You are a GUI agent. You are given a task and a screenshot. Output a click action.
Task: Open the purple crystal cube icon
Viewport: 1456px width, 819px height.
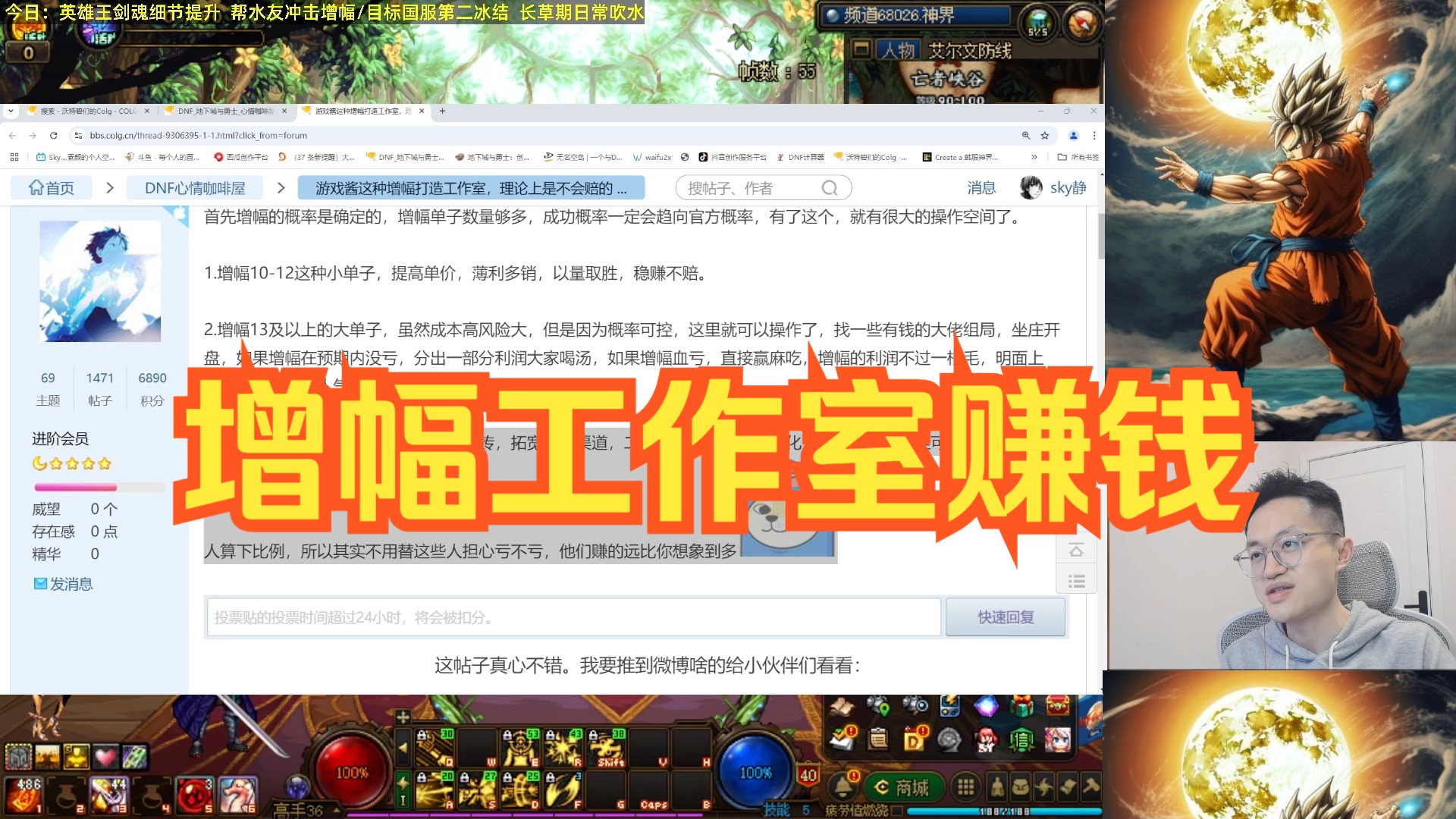[986, 707]
